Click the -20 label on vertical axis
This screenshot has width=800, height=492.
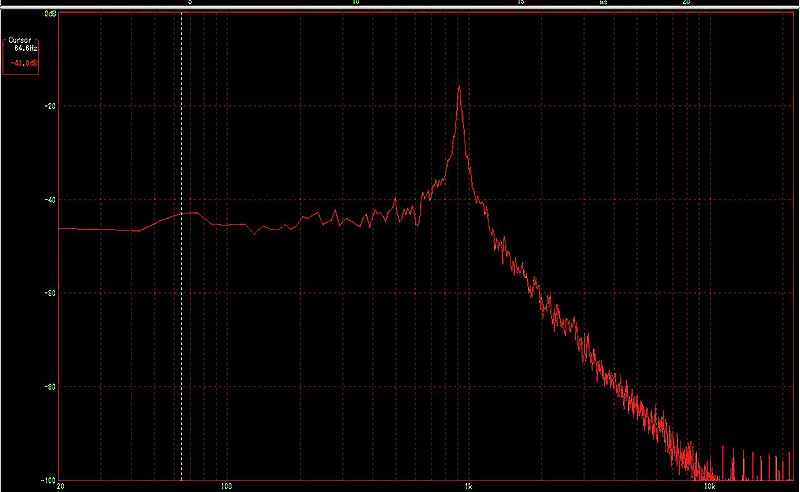pos(50,106)
